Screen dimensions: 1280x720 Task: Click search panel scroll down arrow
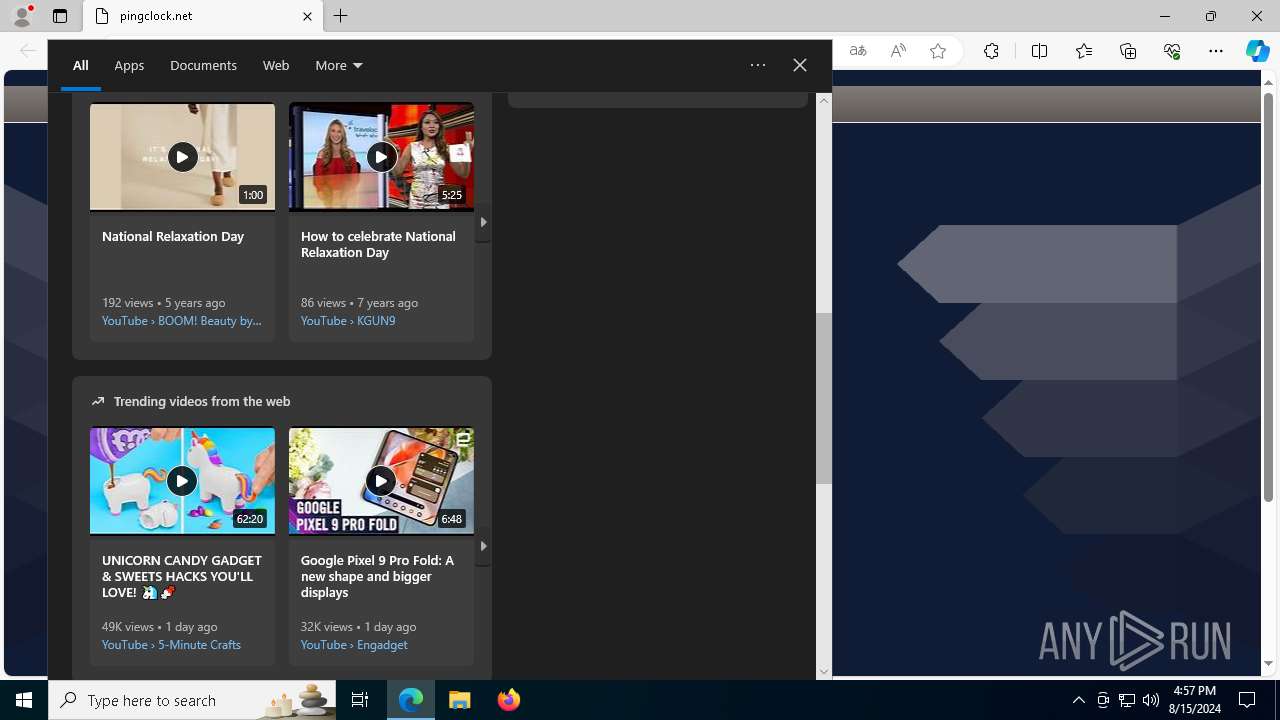824,672
